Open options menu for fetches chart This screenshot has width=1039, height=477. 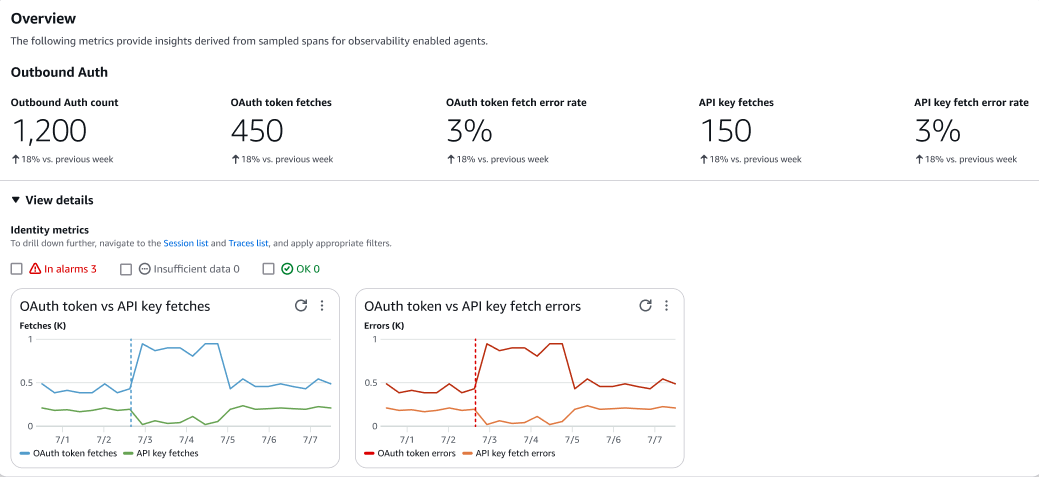pos(322,306)
